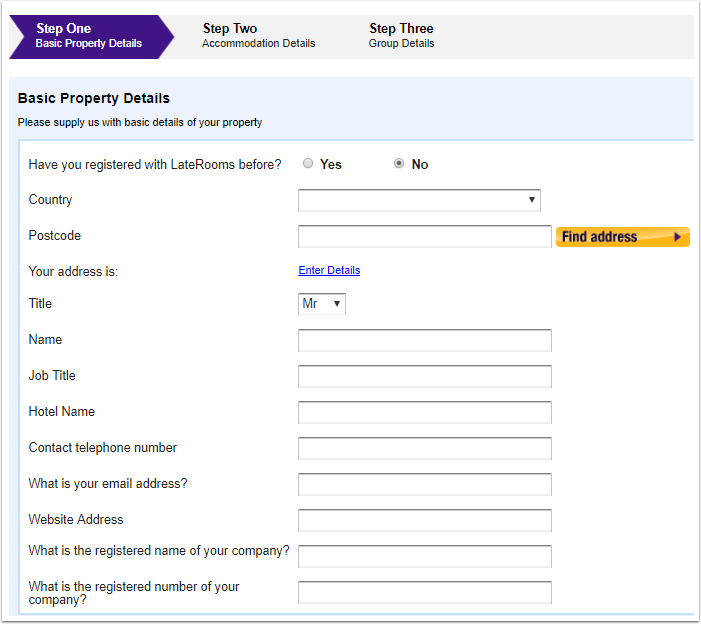This screenshot has height=624, width=701.
Task: Click the Find address button
Action: click(622, 237)
